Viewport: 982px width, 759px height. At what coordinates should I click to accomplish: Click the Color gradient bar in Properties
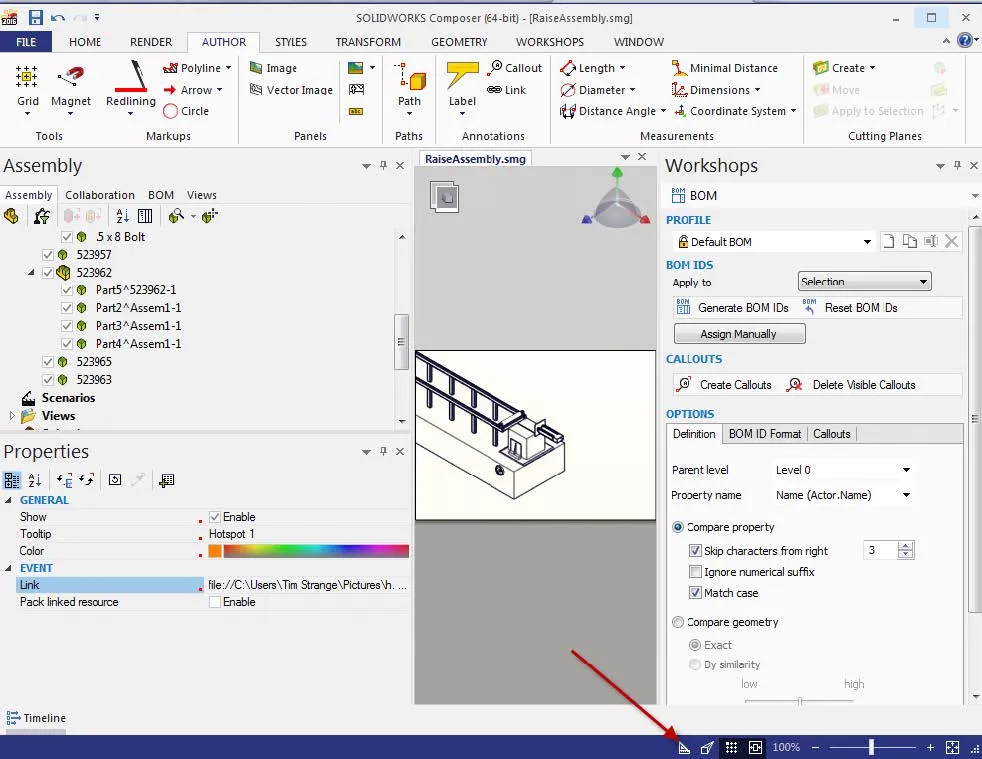pyautogui.click(x=316, y=551)
